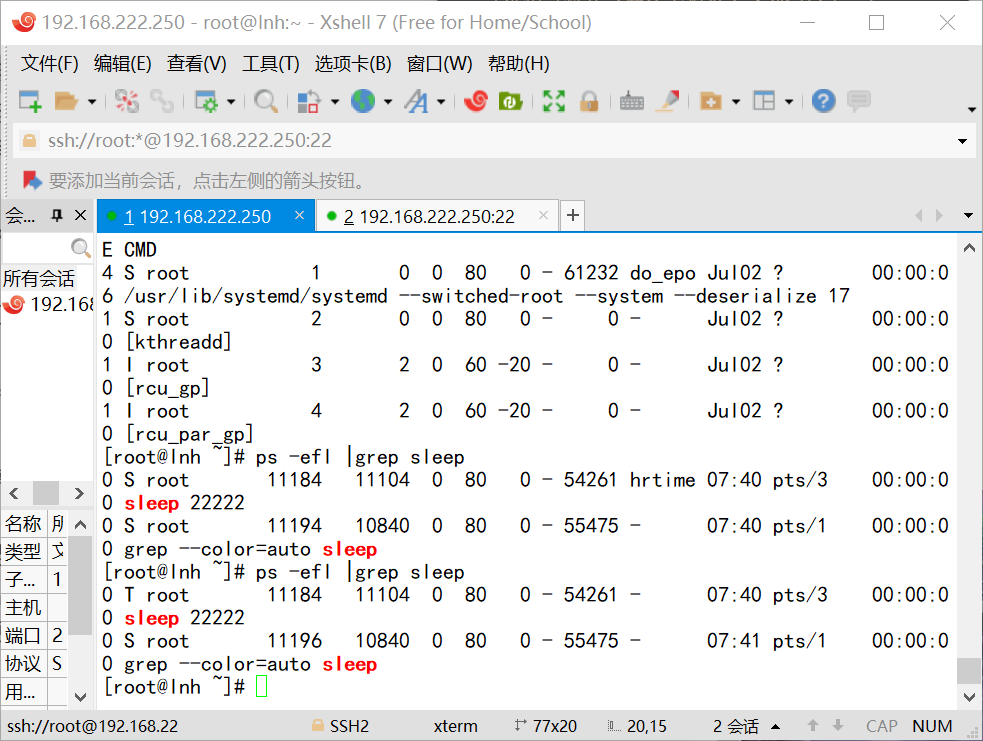Open the 工具(T) menu
Screen dimensions: 983x741
[271, 63]
